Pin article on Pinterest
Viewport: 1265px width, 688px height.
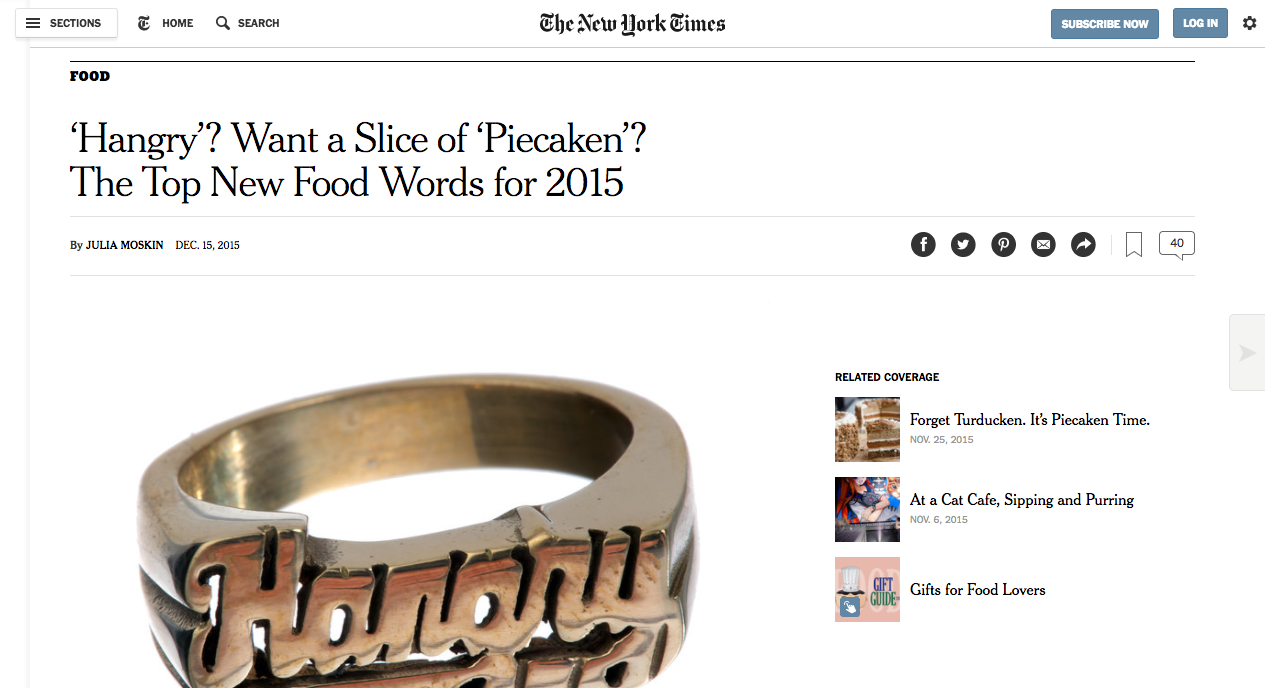(1003, 244)
